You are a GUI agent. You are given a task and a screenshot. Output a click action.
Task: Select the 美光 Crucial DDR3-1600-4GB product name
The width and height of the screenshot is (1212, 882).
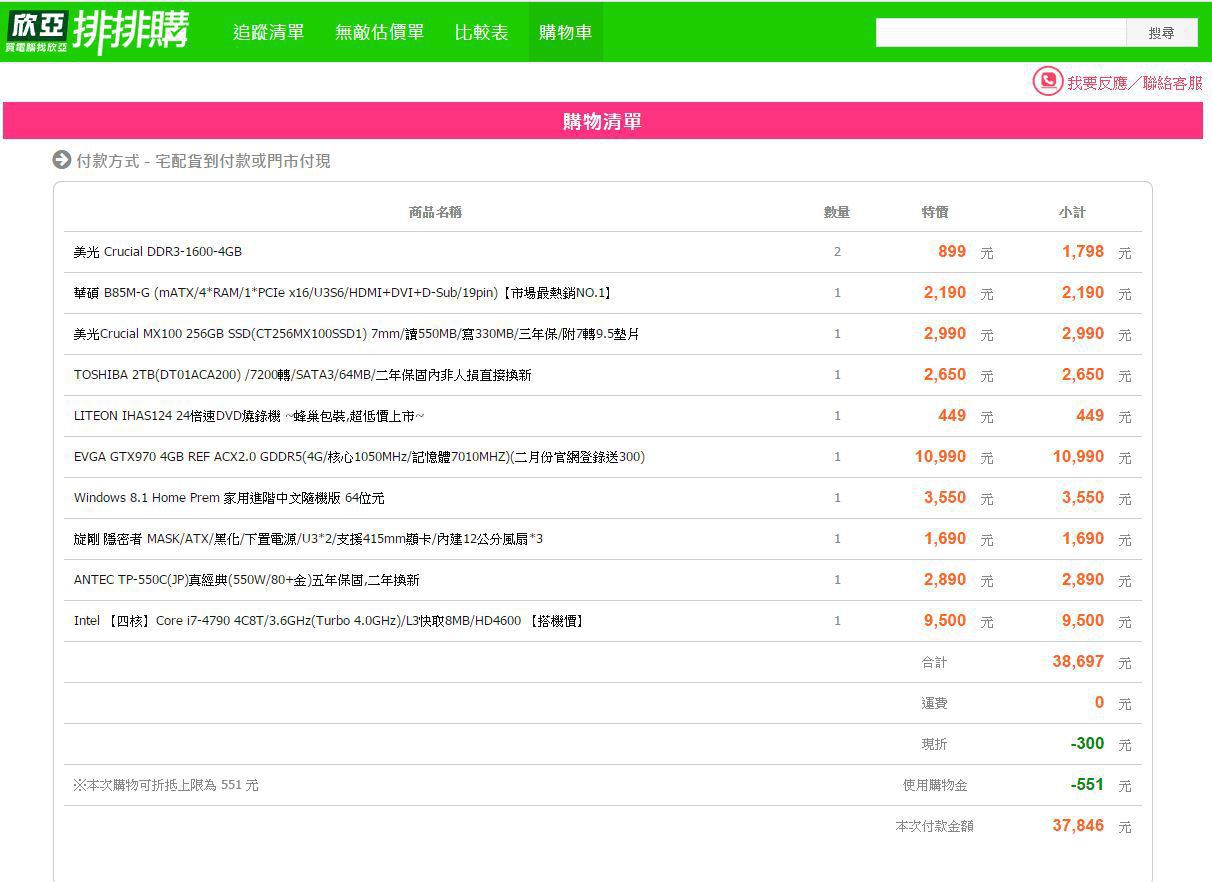click(158, 252)
